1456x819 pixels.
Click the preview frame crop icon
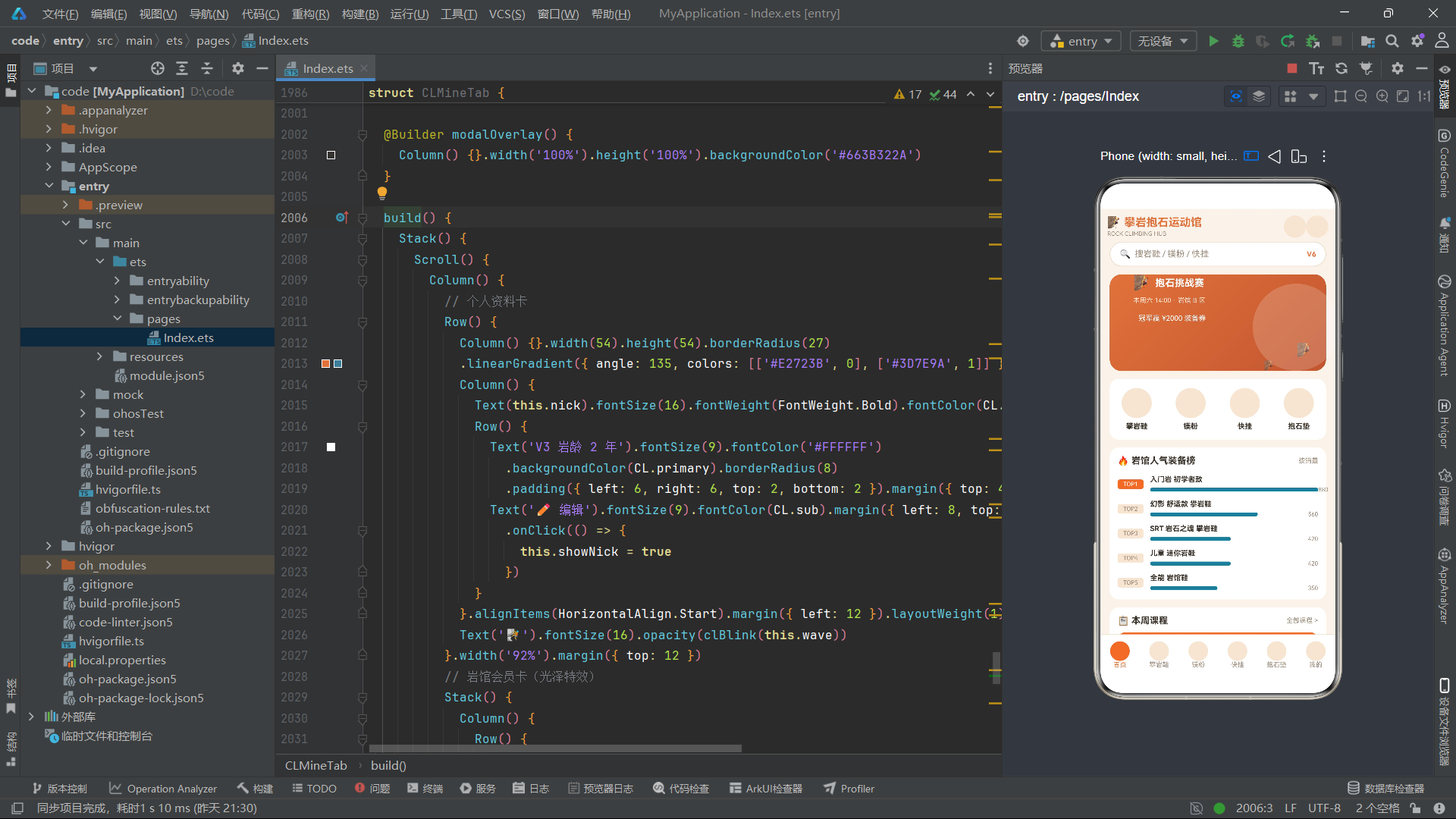(1341, 96)
